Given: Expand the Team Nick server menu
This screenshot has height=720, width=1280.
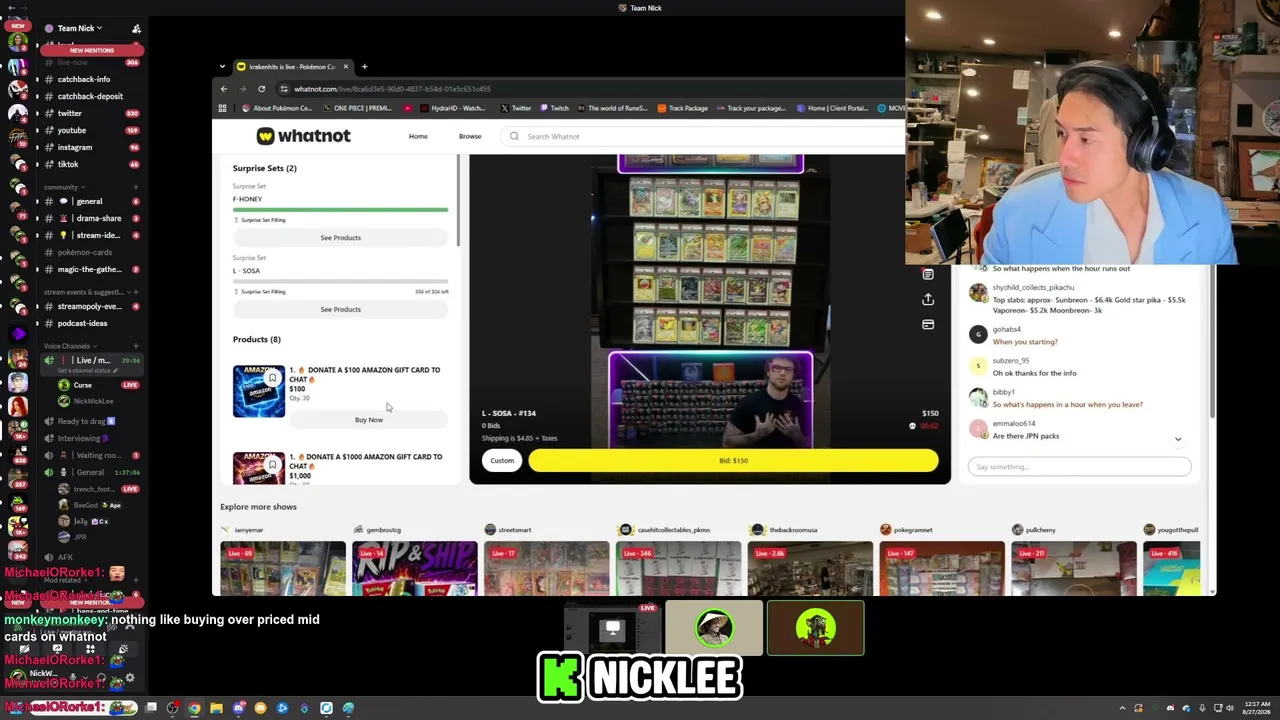Looking at the screenshot, I should pyautogui.click(x=80, y=28).
